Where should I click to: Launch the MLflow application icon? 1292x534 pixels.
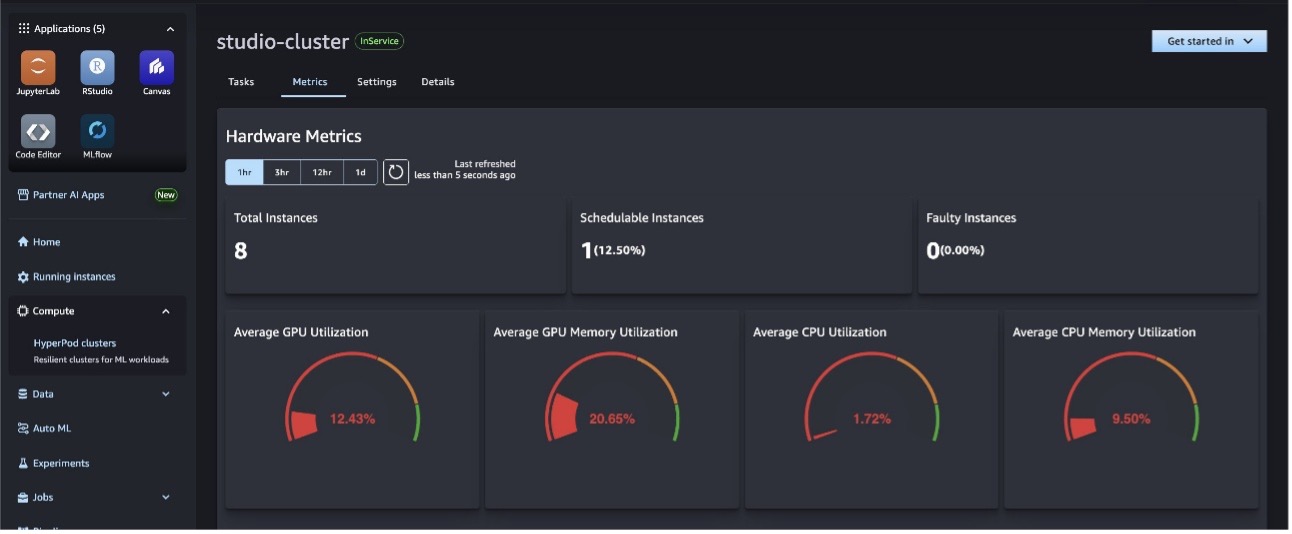click(97, 131)
